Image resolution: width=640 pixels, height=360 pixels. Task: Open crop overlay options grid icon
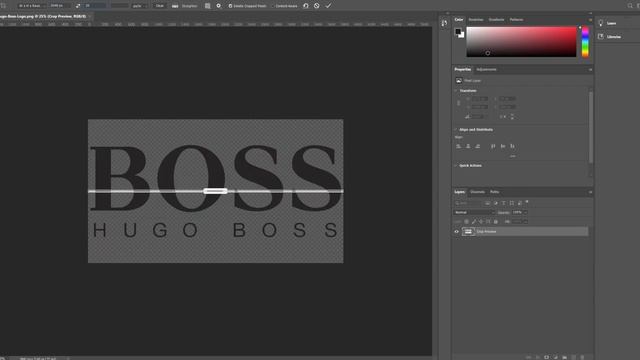[x=207, y=6]
